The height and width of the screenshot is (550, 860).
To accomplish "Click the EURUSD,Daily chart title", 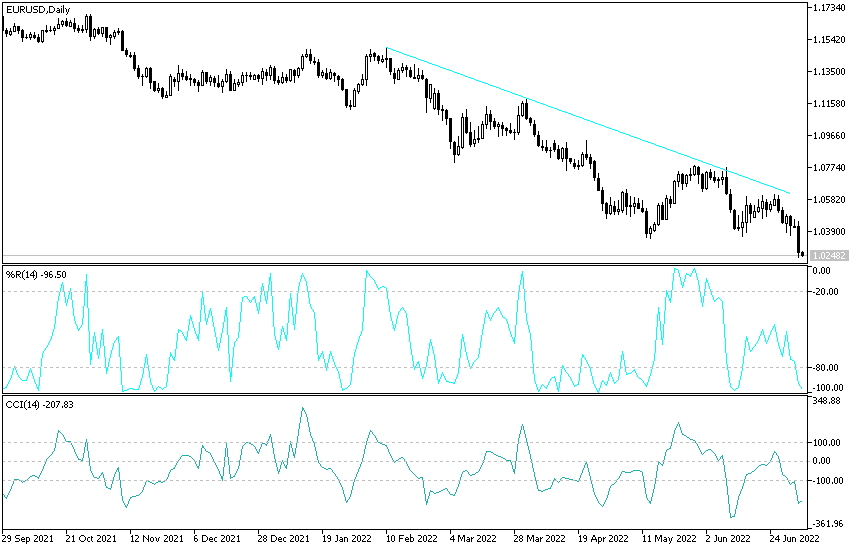I will (x=38, y=9).
